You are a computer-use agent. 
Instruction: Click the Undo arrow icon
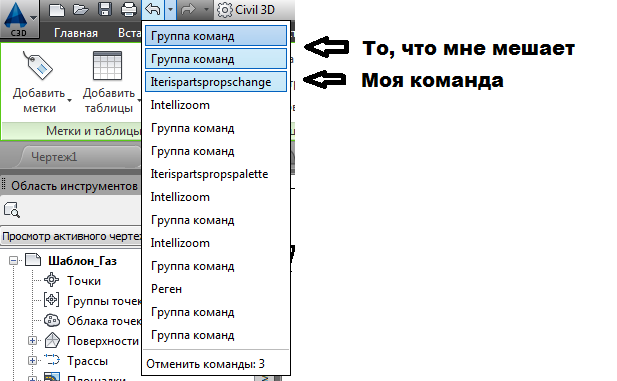point(153,9)
